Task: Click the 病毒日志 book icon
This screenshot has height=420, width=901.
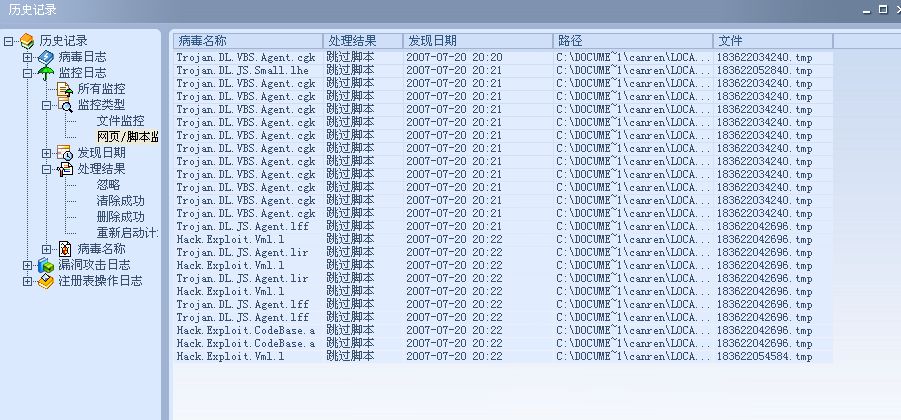Action: [45, 57]
